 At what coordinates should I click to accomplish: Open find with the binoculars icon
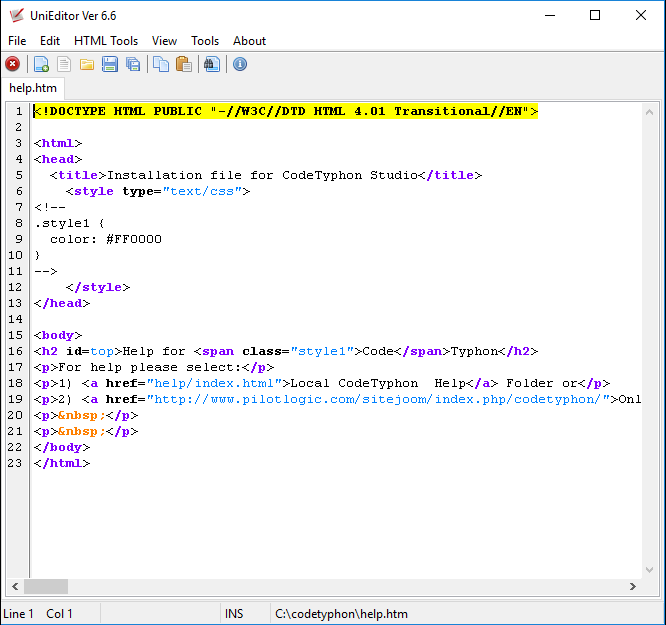(212, 64)
